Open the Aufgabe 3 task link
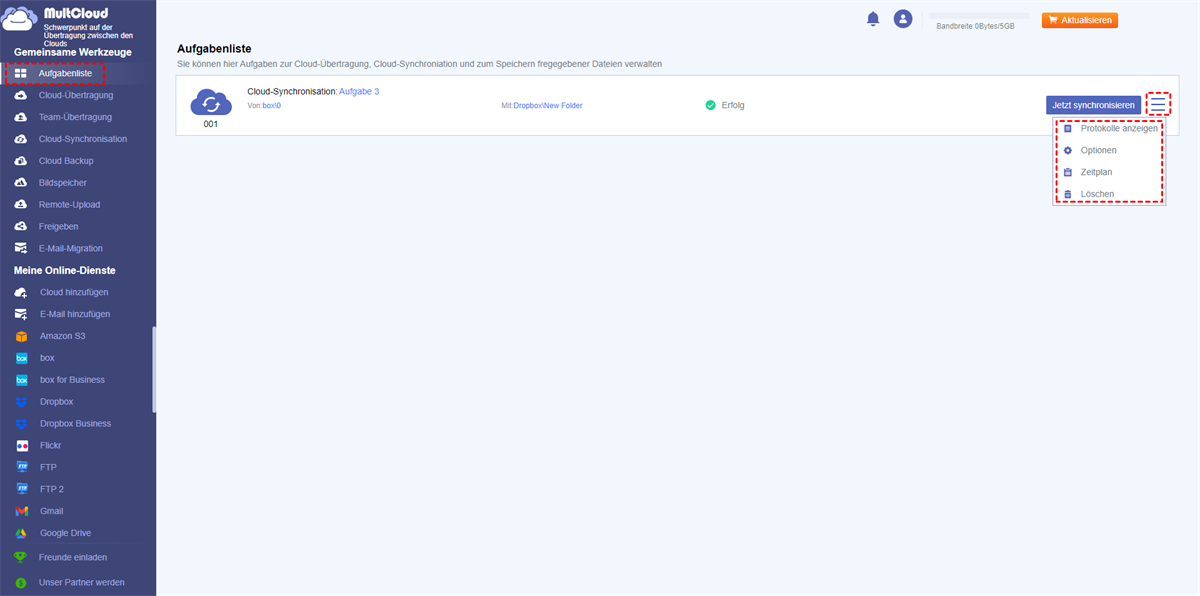 (x=359, y=91)
